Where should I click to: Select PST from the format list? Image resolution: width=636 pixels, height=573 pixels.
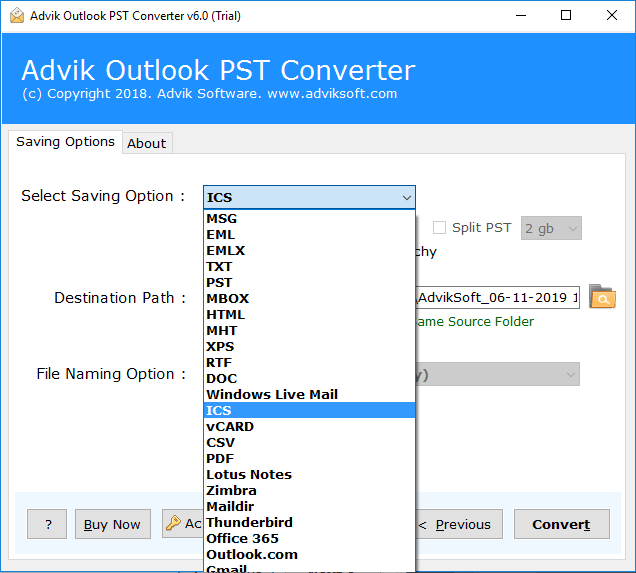309,283
